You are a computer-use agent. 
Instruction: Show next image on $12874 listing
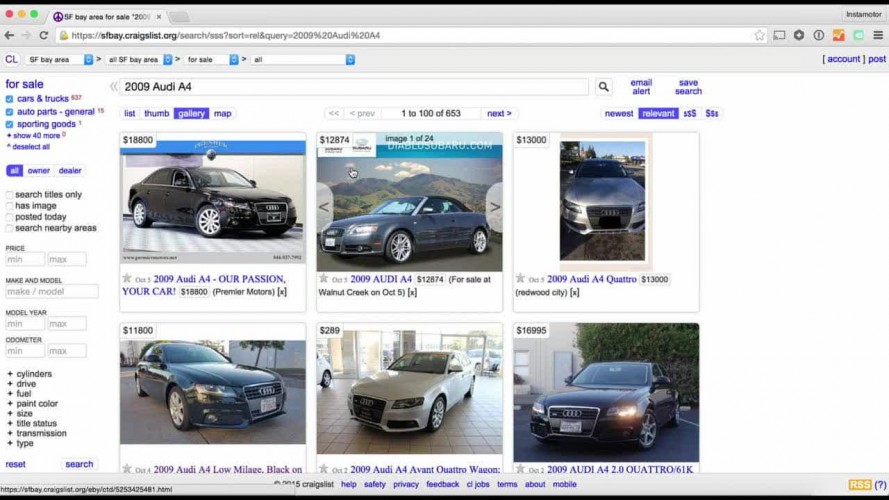point(495,207)
